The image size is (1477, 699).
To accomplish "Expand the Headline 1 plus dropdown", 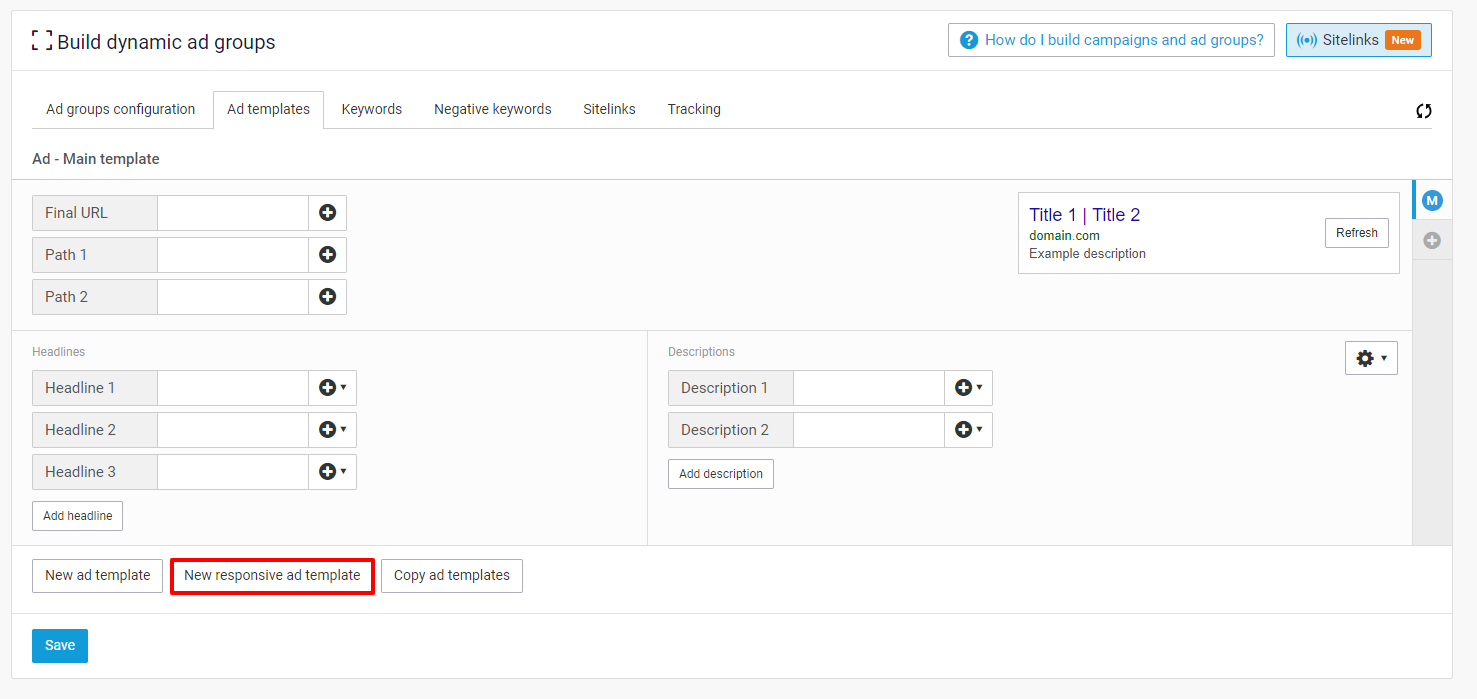I will 332,388.
